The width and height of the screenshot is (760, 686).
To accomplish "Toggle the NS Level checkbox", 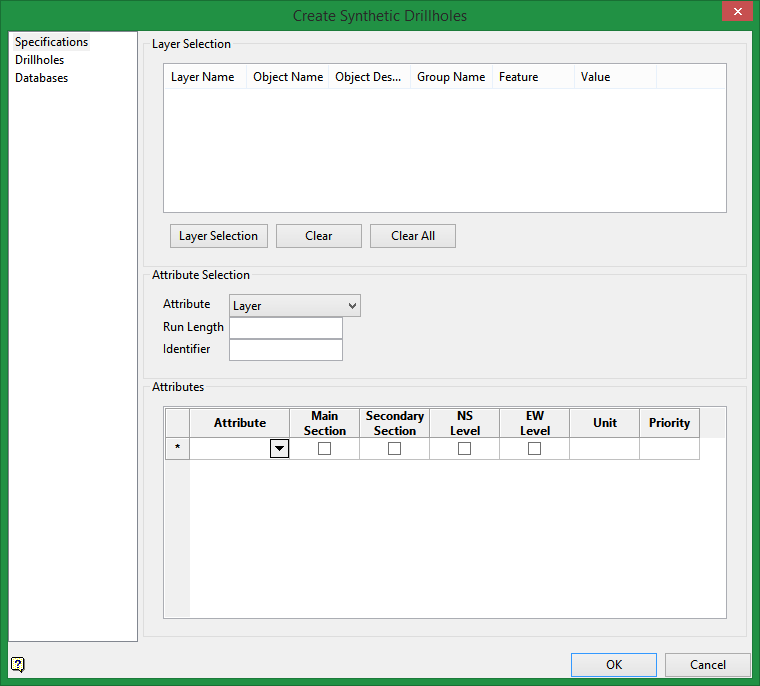I will coord(464,449).
